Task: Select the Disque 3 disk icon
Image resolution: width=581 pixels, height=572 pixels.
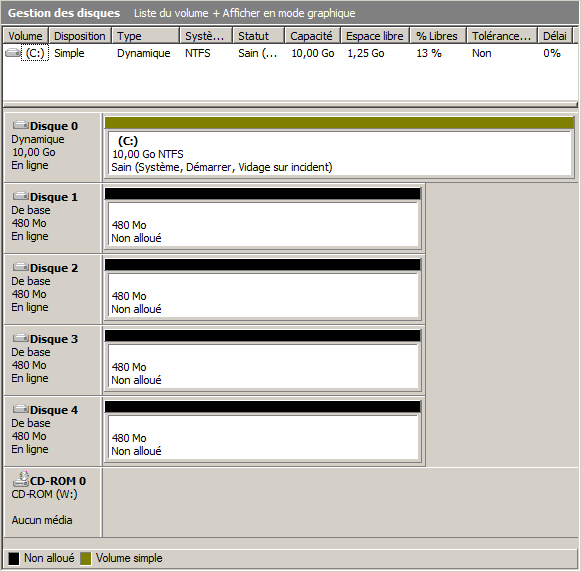Action: (x=20, y=338)
